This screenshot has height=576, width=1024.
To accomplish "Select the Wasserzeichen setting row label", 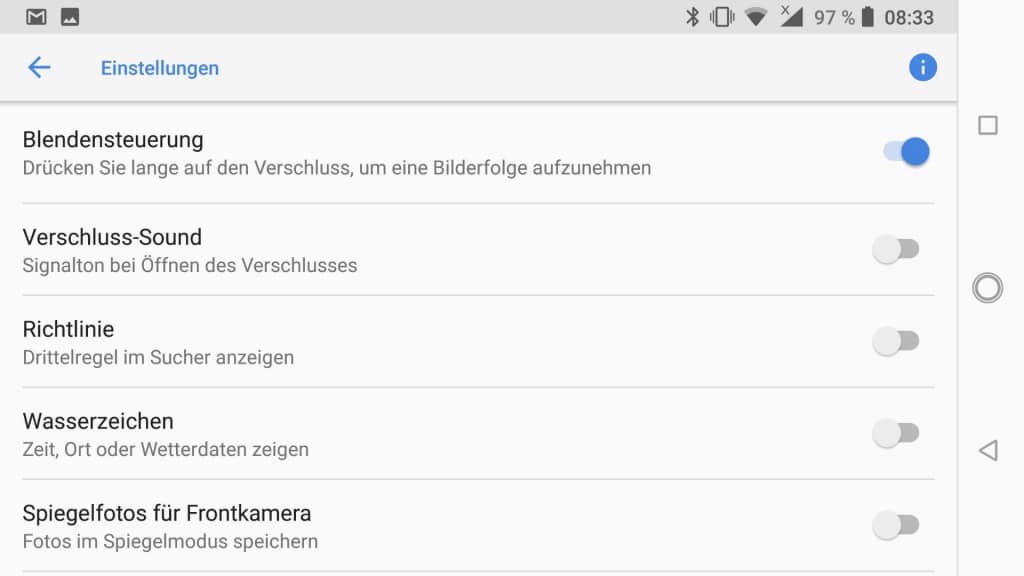I will (x=98, y=421).
